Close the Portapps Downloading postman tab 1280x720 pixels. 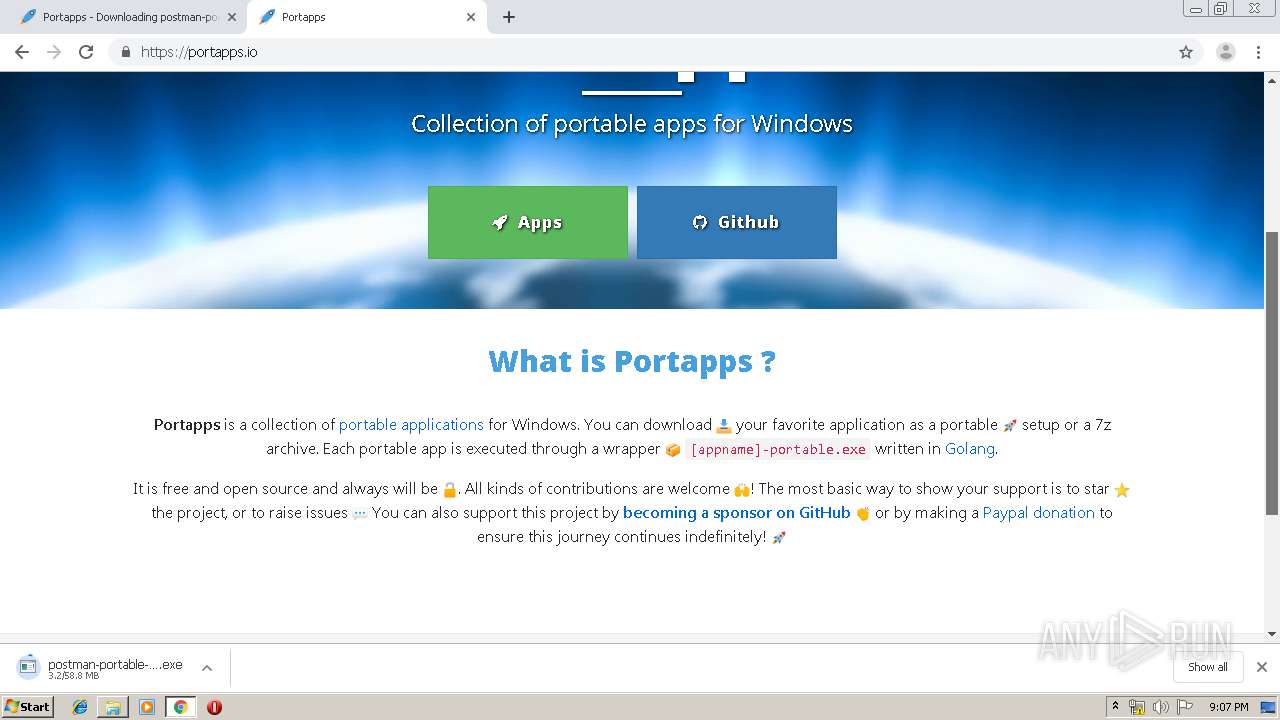[232, 17]
